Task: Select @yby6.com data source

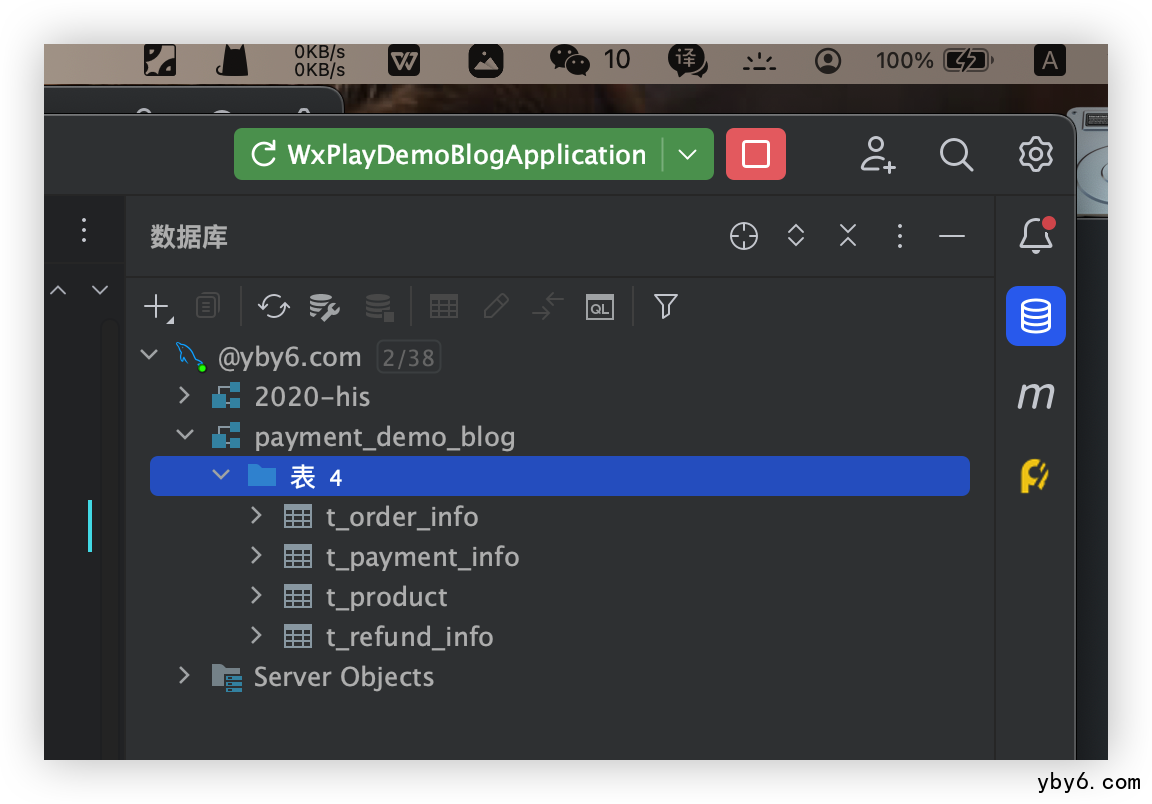Action: (289, 357)
